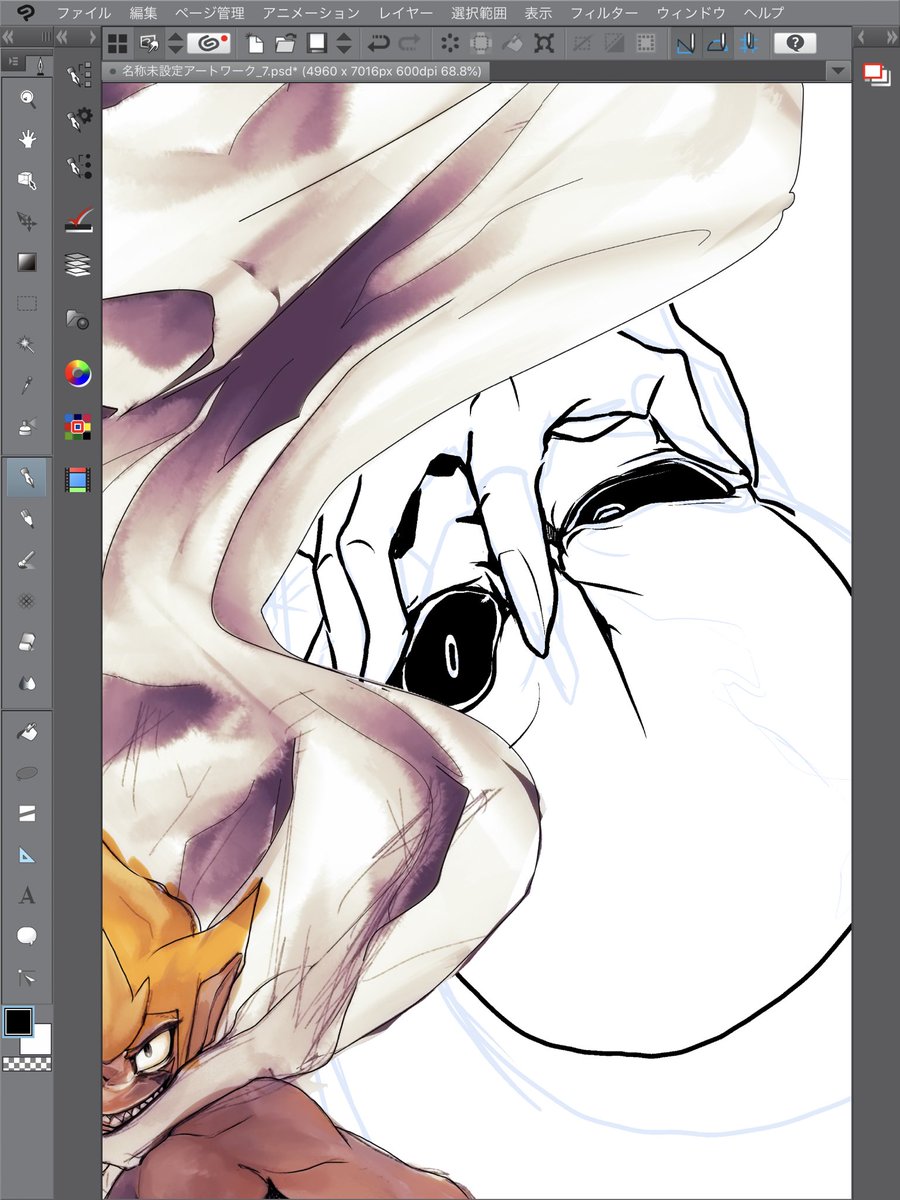Toggle snap to ruler in command bar
The height and width of the screenshot is (1200, 900).
tap(685, 43)
